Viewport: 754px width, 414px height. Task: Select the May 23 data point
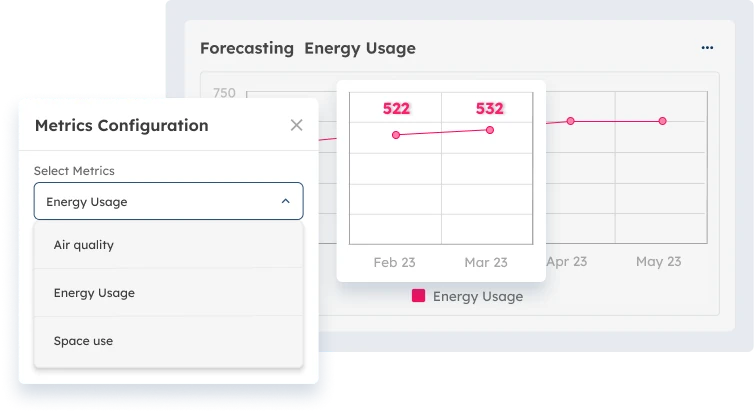[662, 121]
